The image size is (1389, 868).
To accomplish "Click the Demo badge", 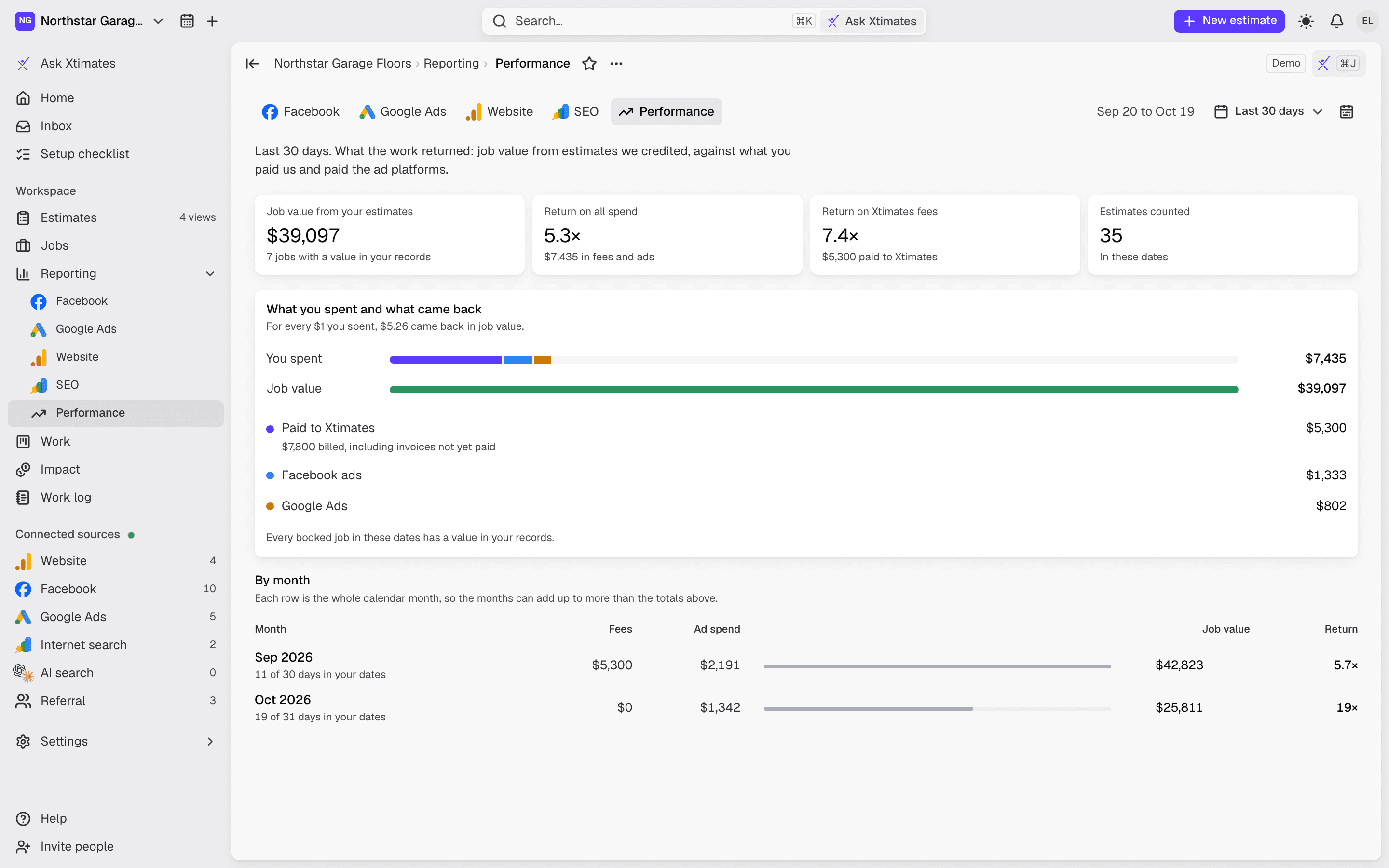I will pos(1286,64).
